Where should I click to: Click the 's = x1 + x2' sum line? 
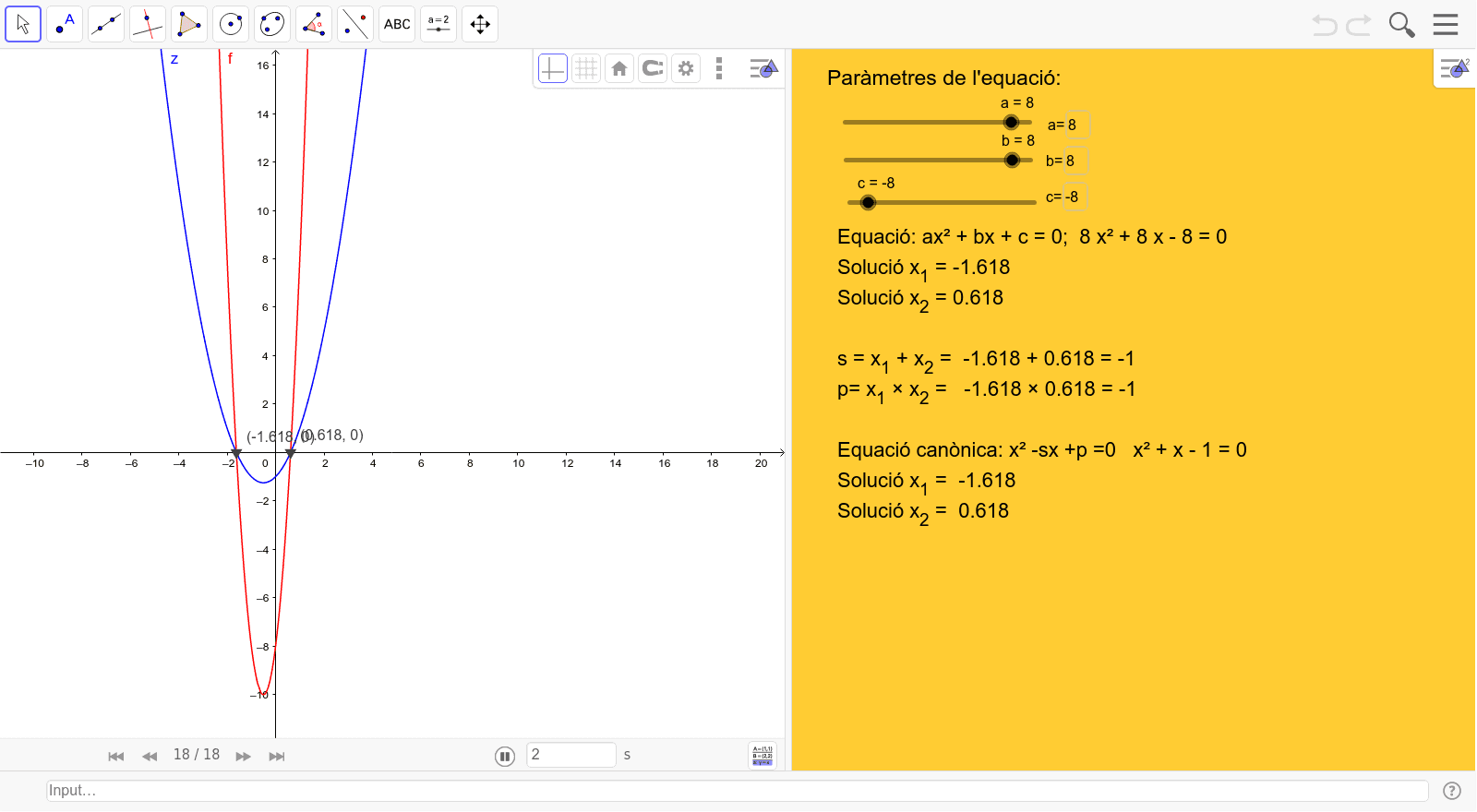point(985,360)
